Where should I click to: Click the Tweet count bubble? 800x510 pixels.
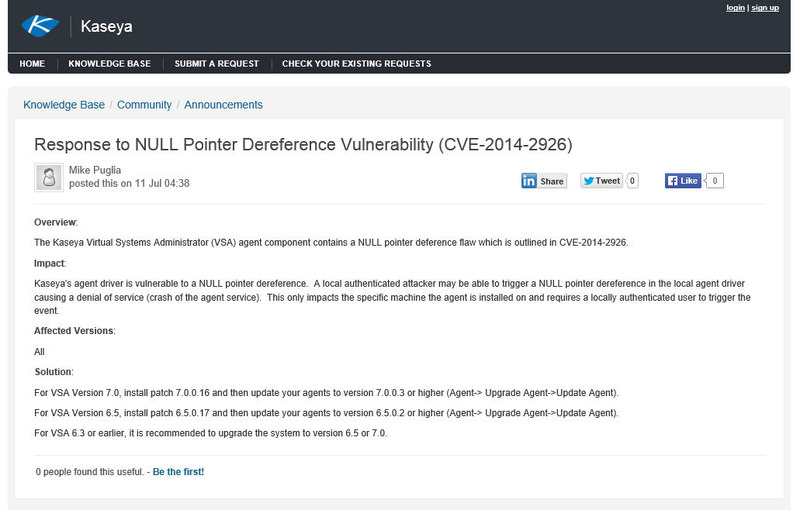coord(632,181)
